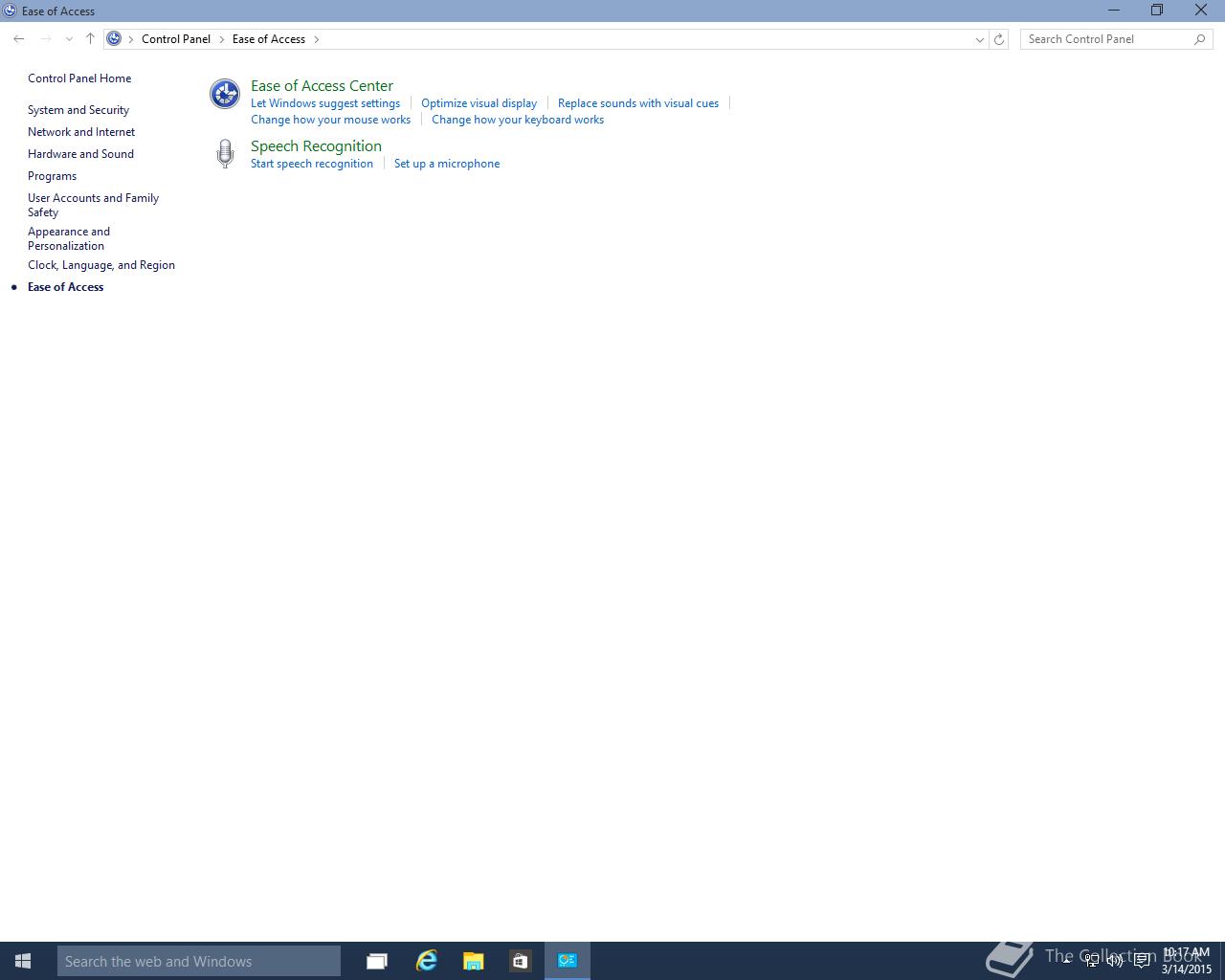
Task: Expand the chevron after Control Panel breadcrumb
Action: (221, 39)
